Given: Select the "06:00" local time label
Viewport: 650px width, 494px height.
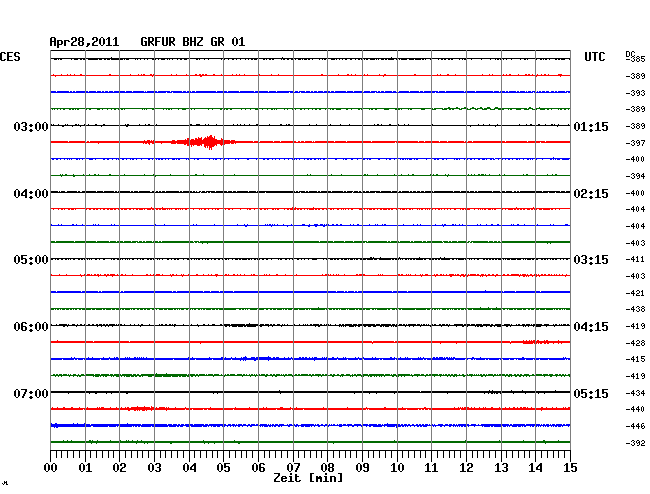Looking at the screenshot, I should point(31,327).
